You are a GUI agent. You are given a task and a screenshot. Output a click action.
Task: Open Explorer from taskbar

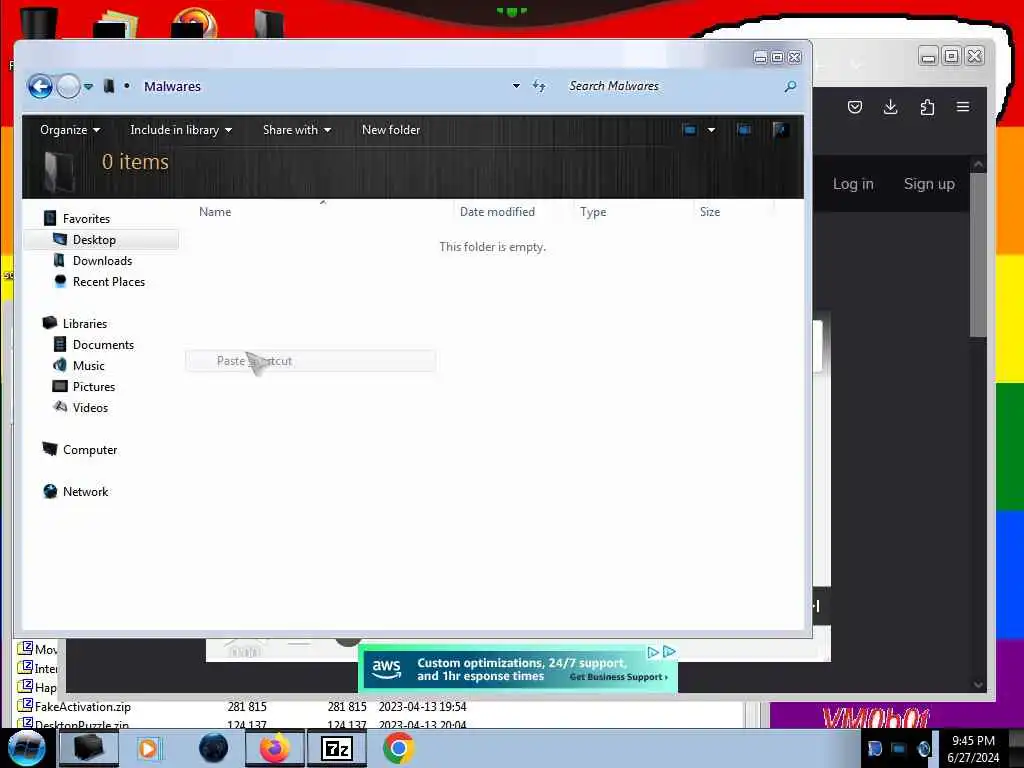89,748
